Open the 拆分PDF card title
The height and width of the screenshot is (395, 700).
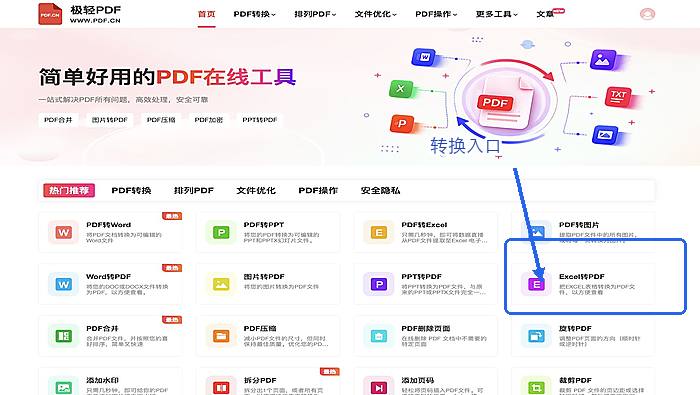[x=260, y=380]
